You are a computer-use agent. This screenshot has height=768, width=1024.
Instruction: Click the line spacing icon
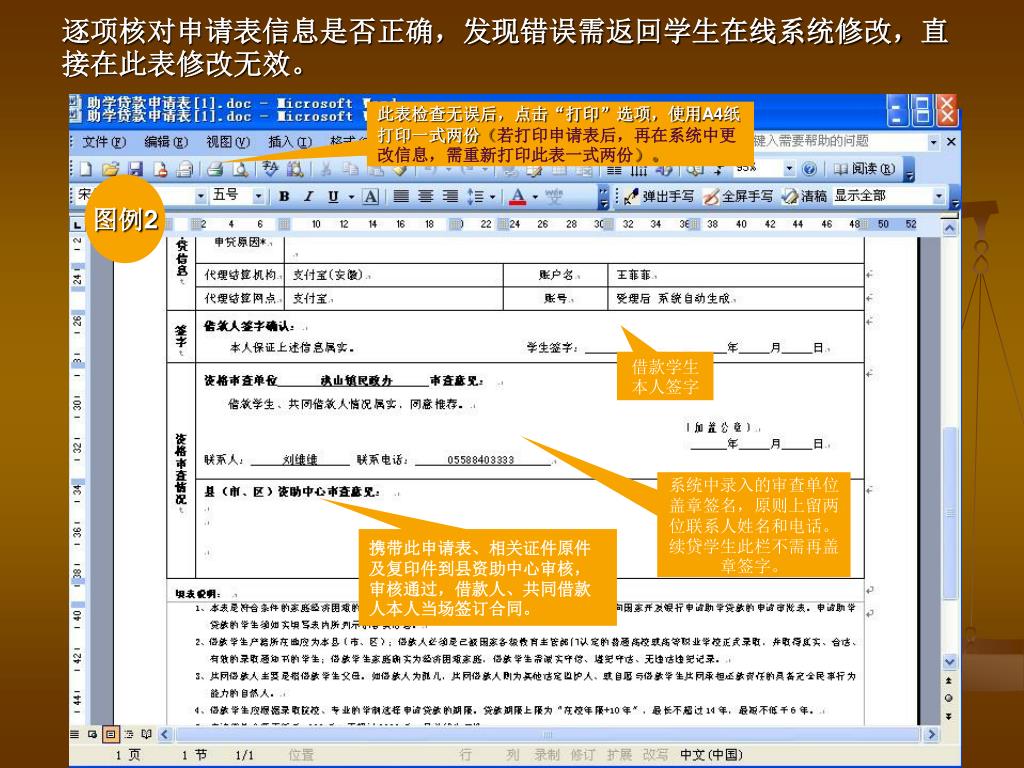(475, 196)
